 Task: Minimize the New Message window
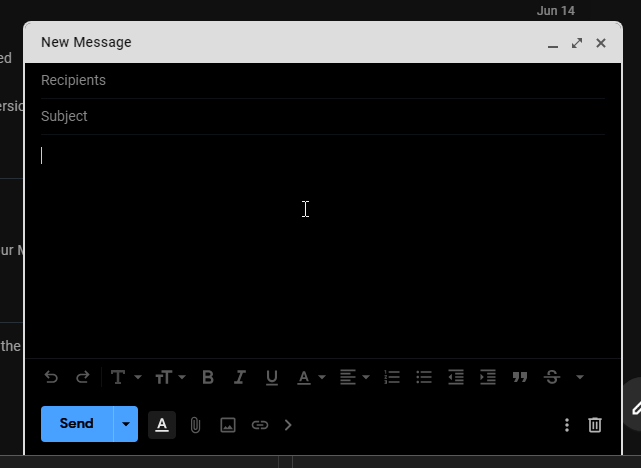pyautogui.click(x=553, y=43)
